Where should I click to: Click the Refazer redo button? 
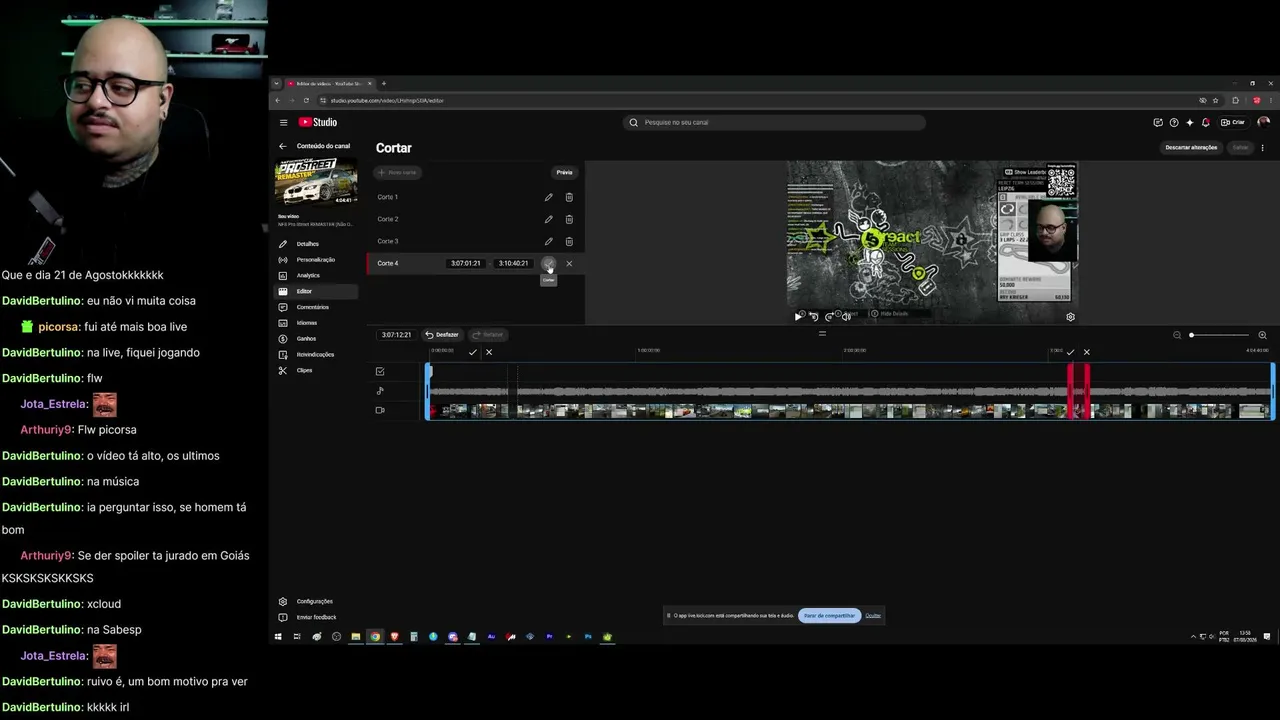click(x=488, y=335)
